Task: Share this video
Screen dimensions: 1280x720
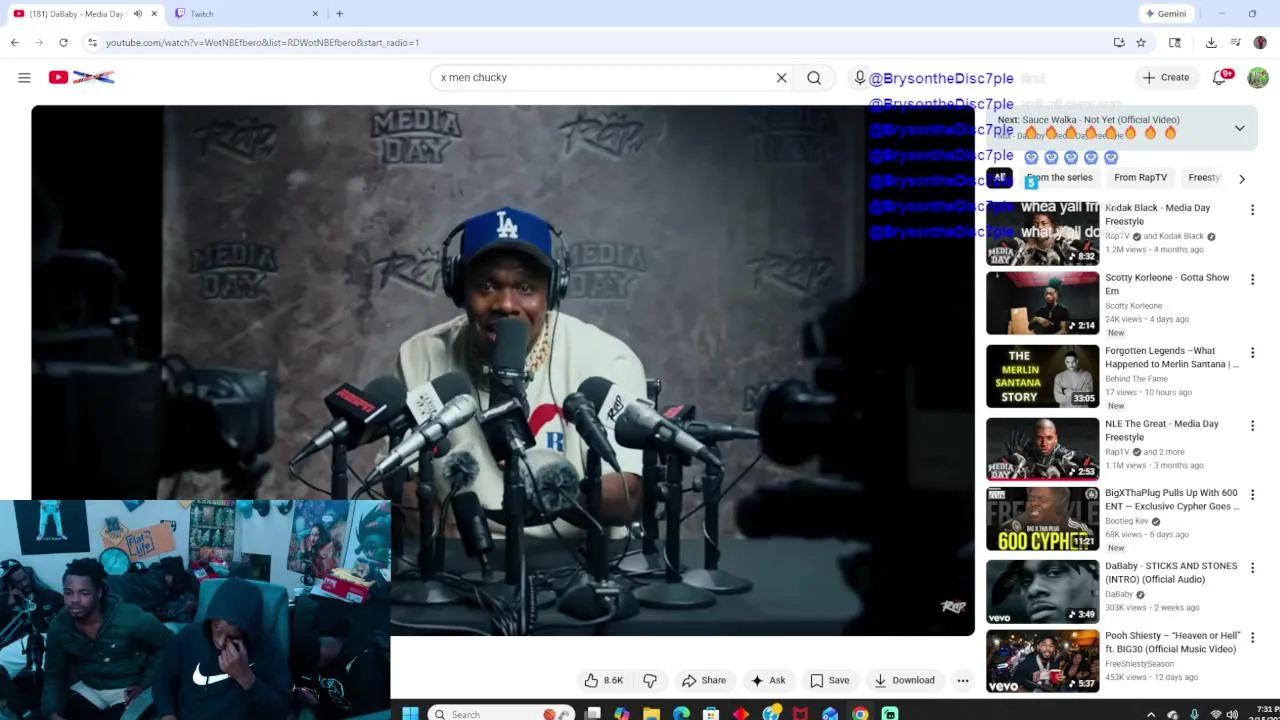Action: pos(704,680)
